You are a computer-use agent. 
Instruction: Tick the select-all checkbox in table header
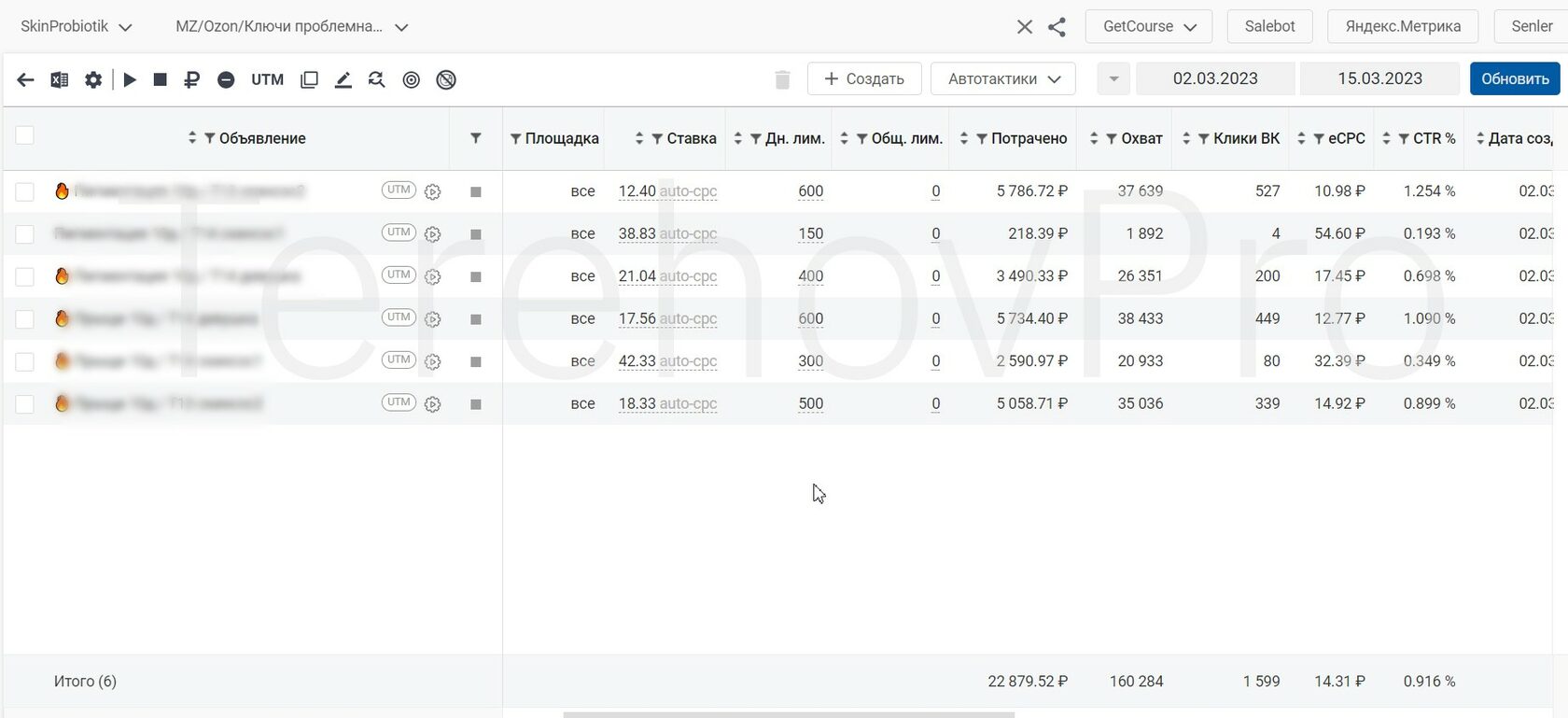coord(25,135)
